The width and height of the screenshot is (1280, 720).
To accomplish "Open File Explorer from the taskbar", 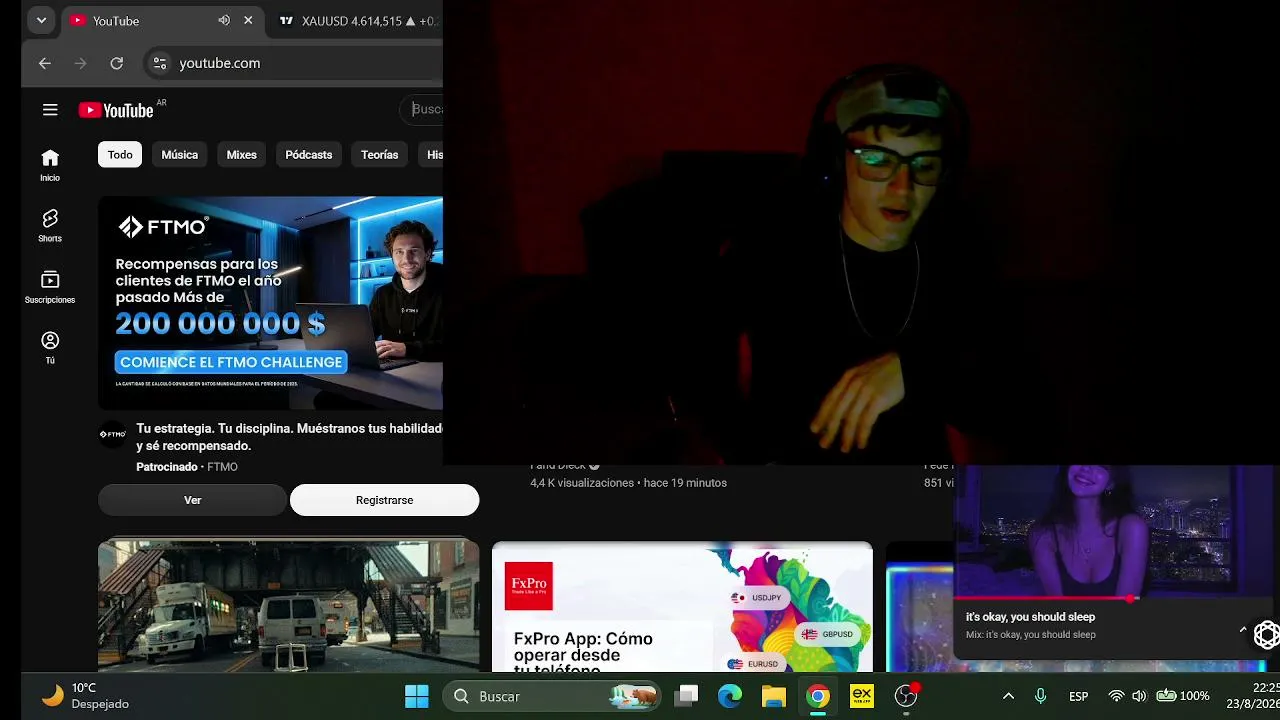I will (x=774, y=696).
